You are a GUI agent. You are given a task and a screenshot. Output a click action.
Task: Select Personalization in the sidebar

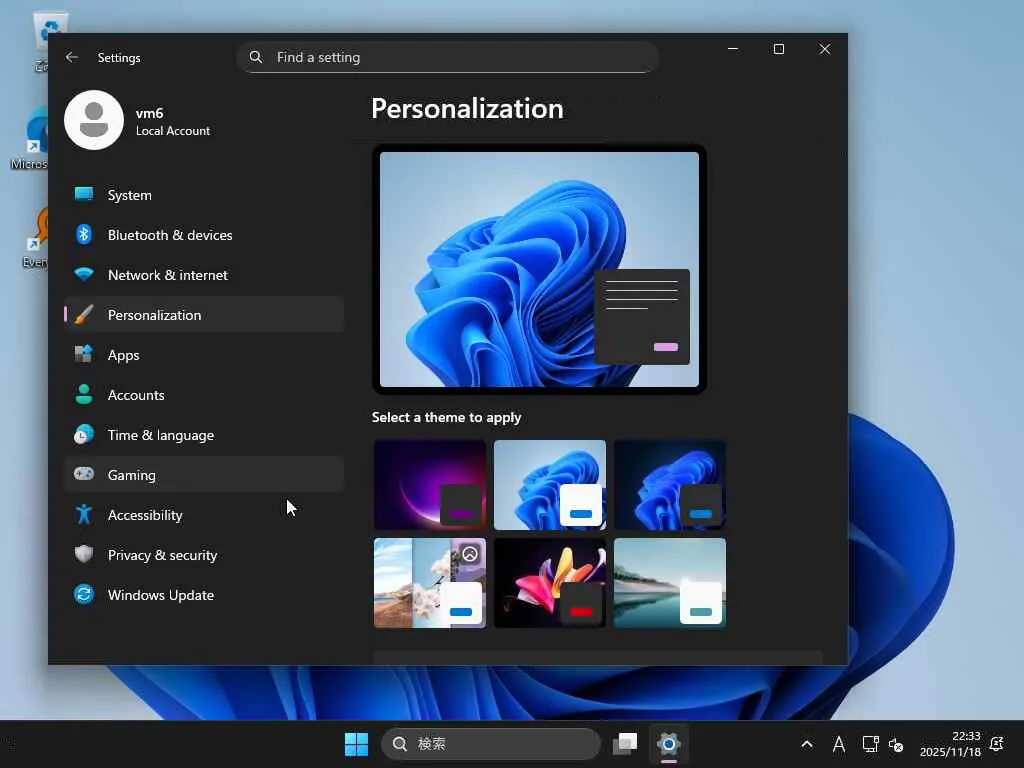[154, 315]
